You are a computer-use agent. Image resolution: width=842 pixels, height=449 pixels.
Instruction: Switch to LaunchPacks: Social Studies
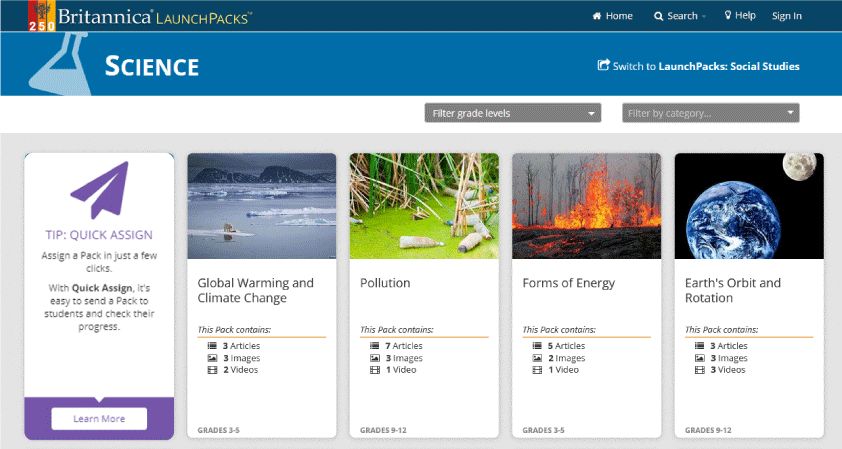coord(706,67)
